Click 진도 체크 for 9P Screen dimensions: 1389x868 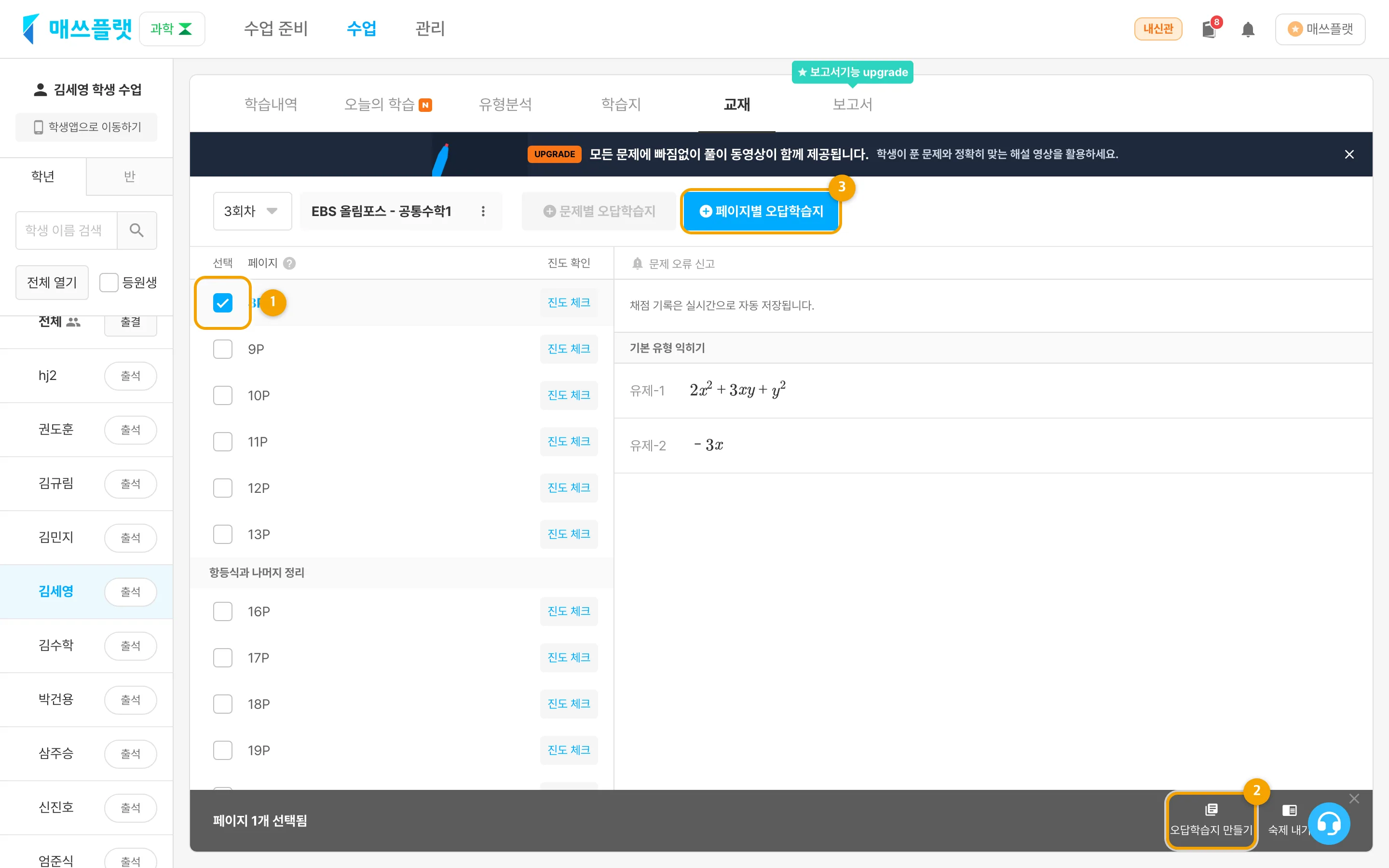pyautogui.click(x=569, y=349)
